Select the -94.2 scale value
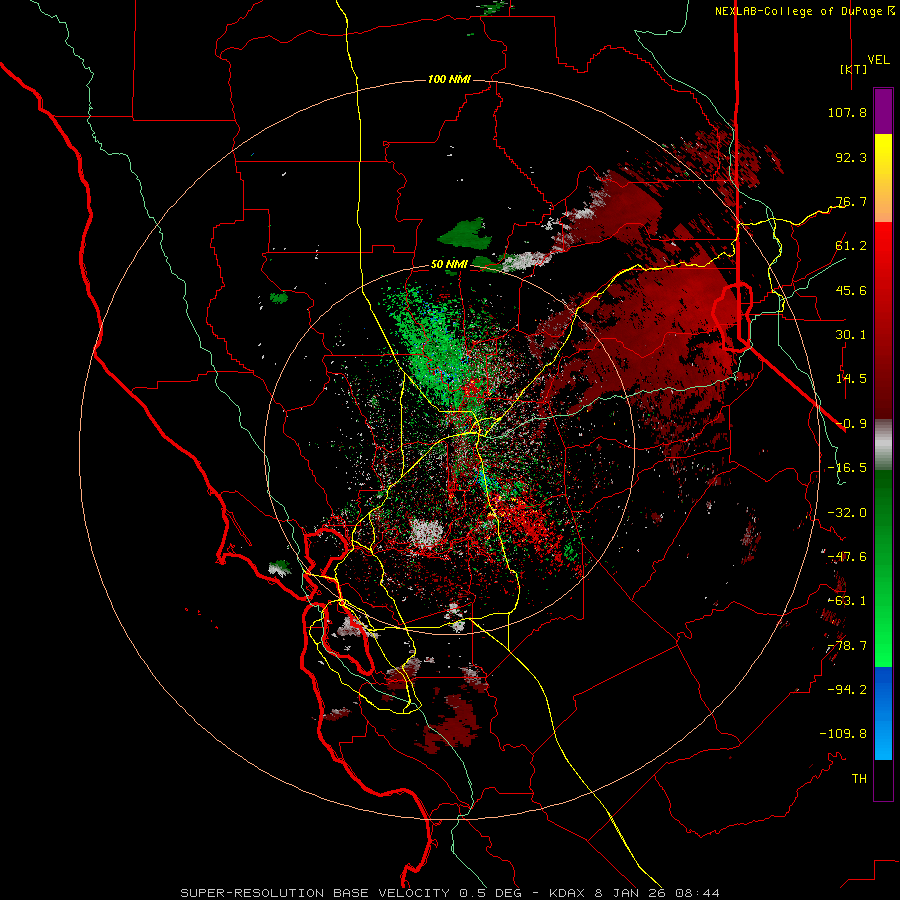900x900 pixels. pos(847,690)
